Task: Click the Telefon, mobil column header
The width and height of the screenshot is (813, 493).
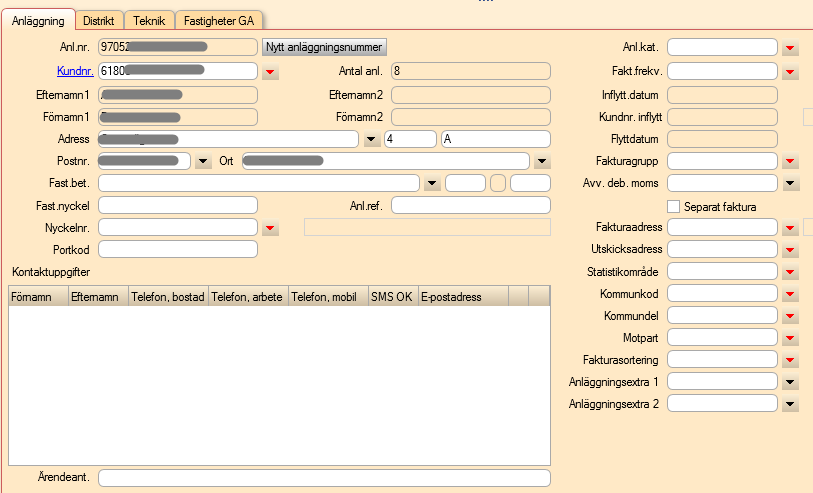Action: pos(328,297)
